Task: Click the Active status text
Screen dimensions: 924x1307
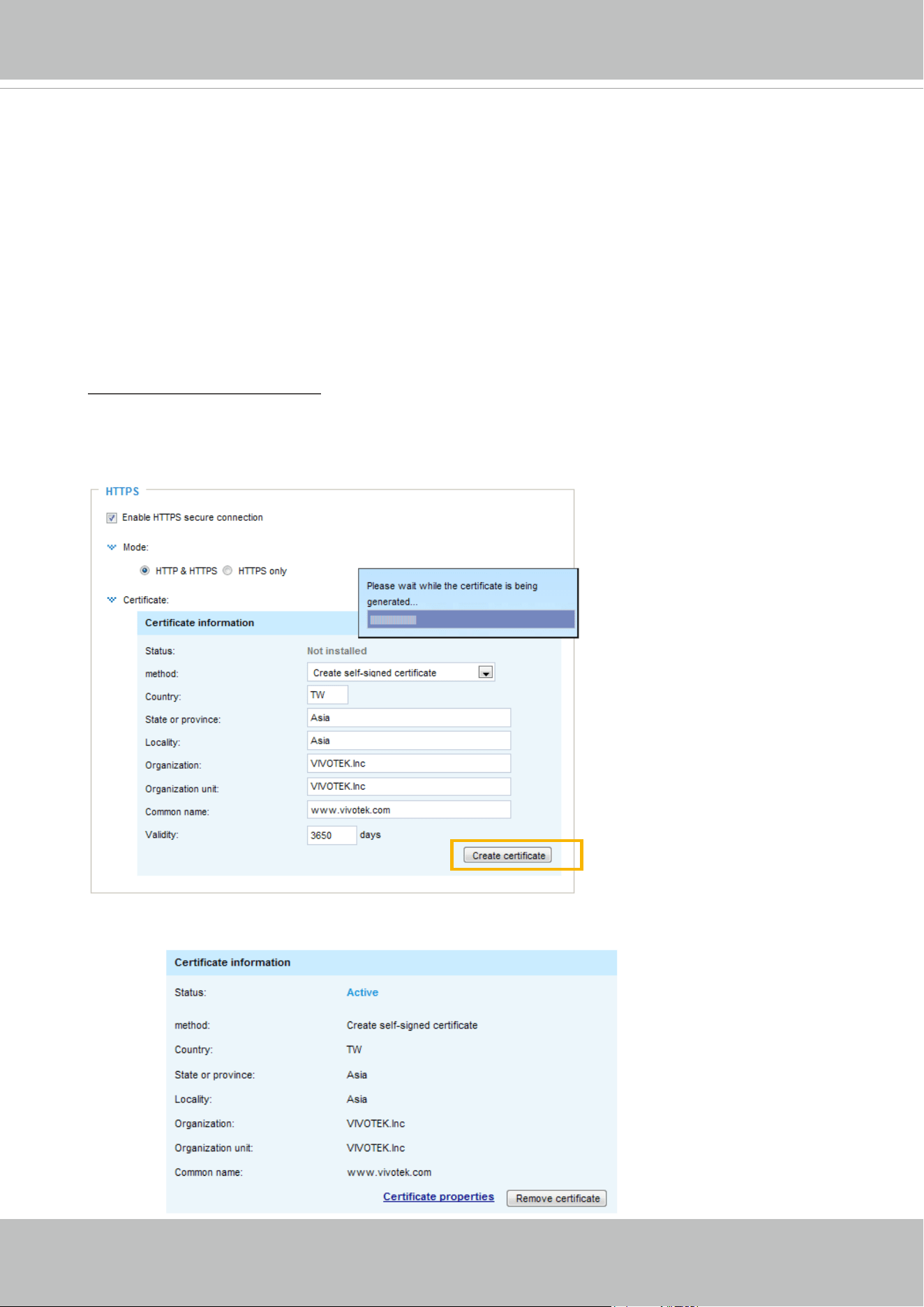Action: [x=362, y=992]
